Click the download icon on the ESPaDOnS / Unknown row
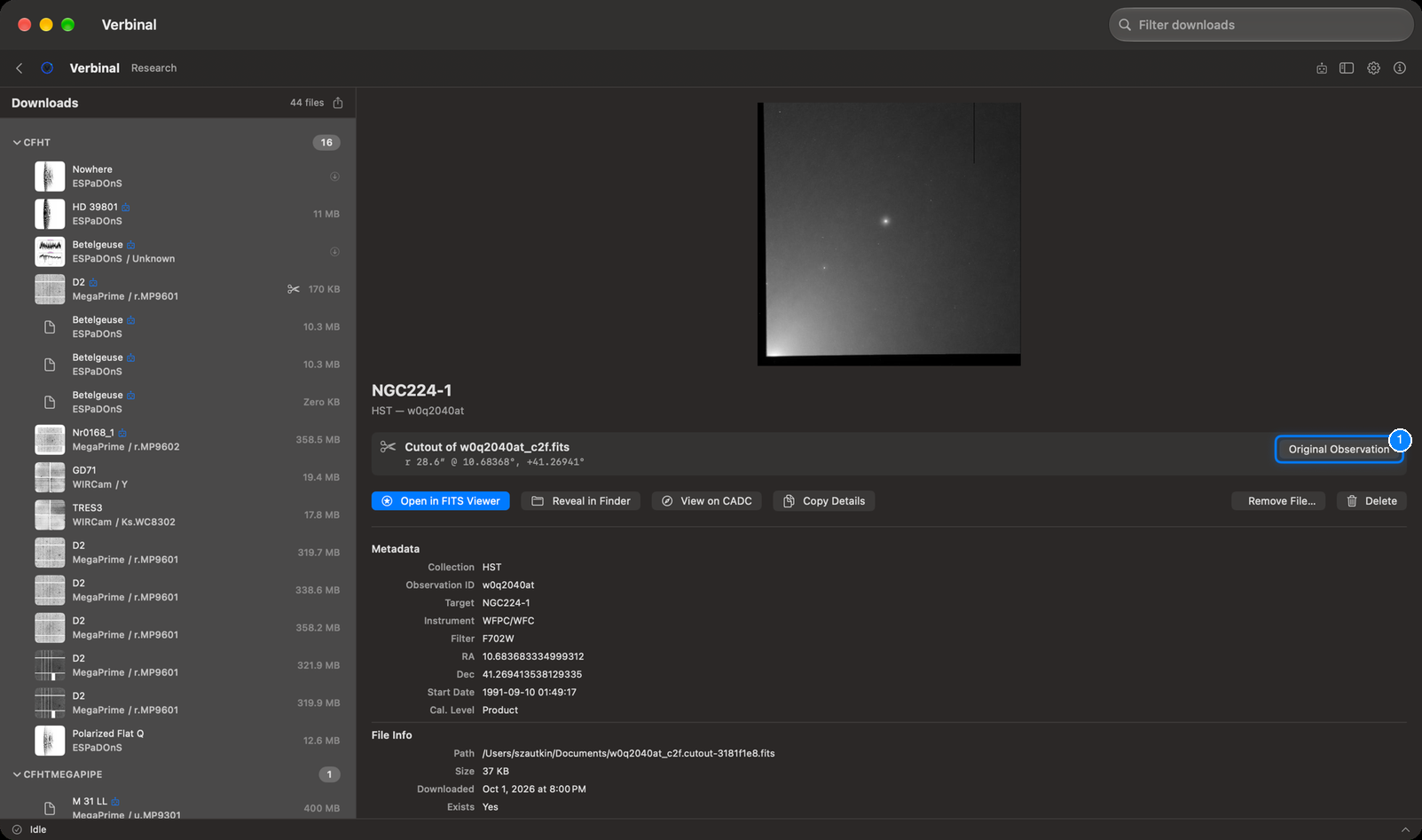Image resolution: width=1422 pixels, height=840 pixels. pos(334,252)
